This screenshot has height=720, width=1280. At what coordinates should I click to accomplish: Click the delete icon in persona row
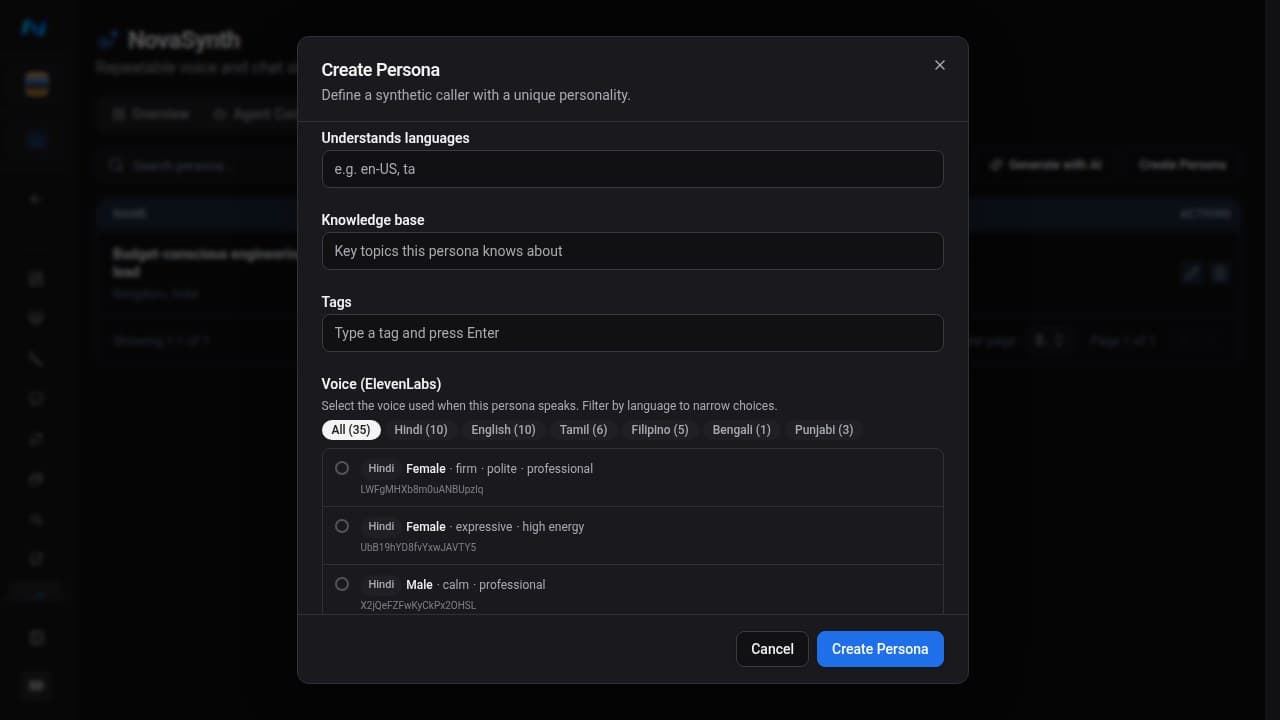1219,273
